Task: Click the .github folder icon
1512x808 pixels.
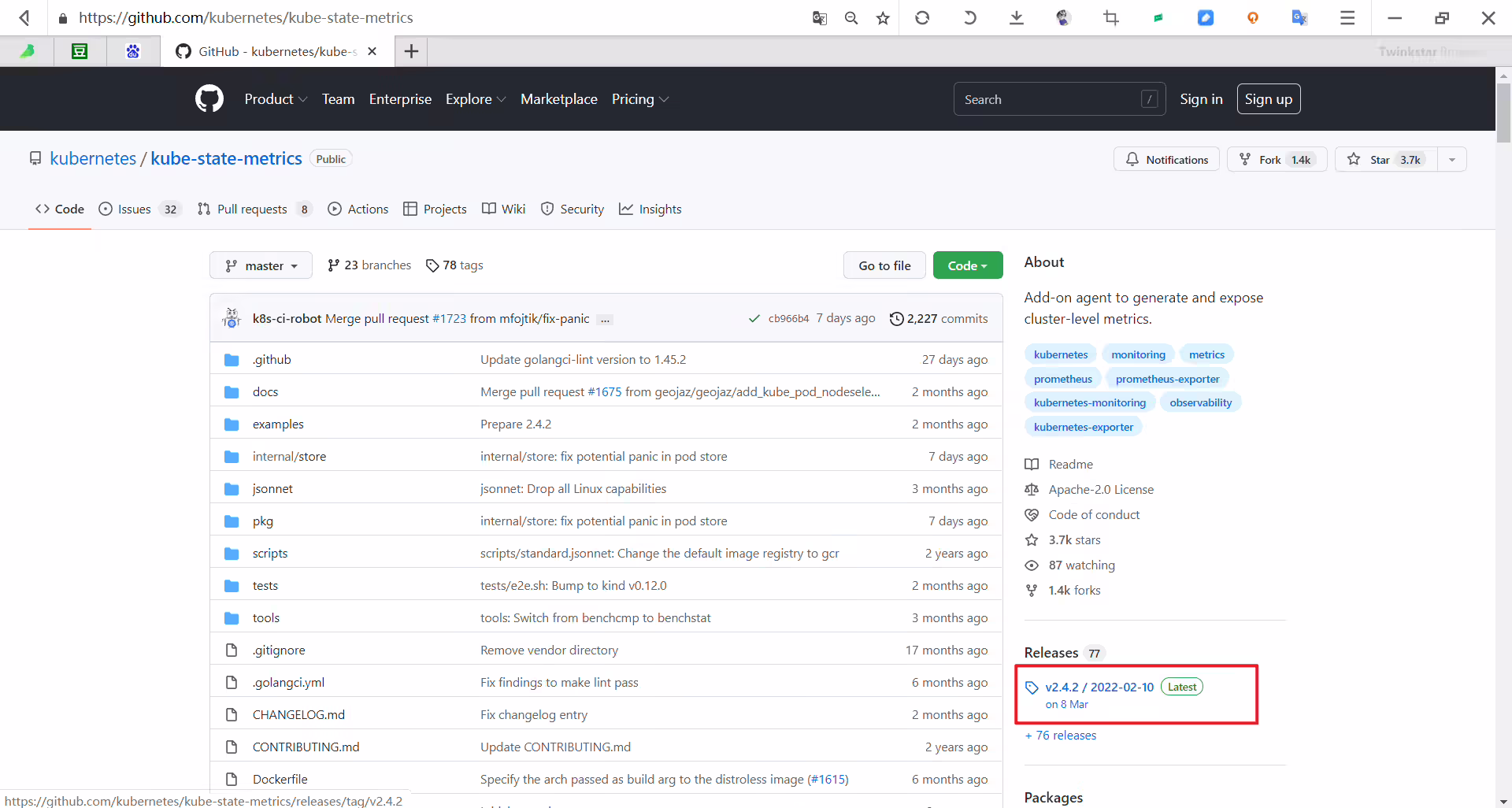Action: click(x=232, y=360)
